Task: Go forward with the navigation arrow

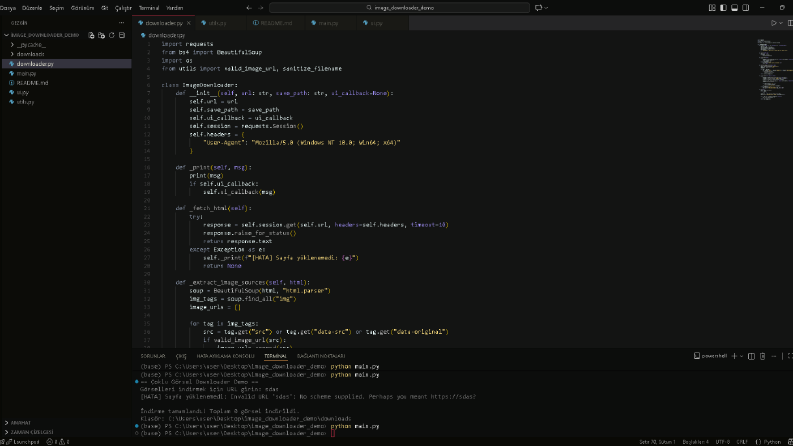Action: point(261,8)
